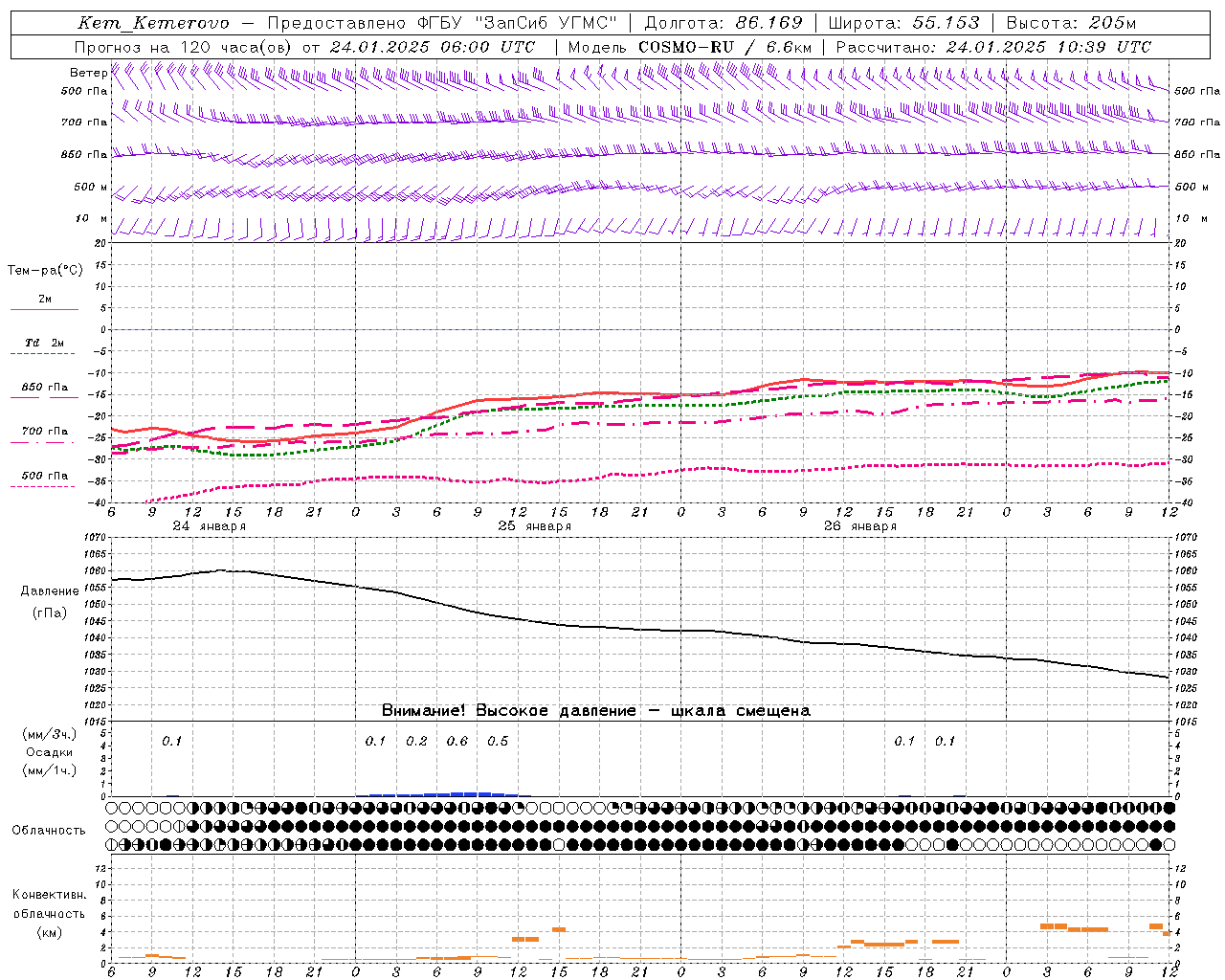Click the 'Осадки' precipitation label
Image resolution: width=1225 pixels, height=980 pixels.
click(50, 752)
